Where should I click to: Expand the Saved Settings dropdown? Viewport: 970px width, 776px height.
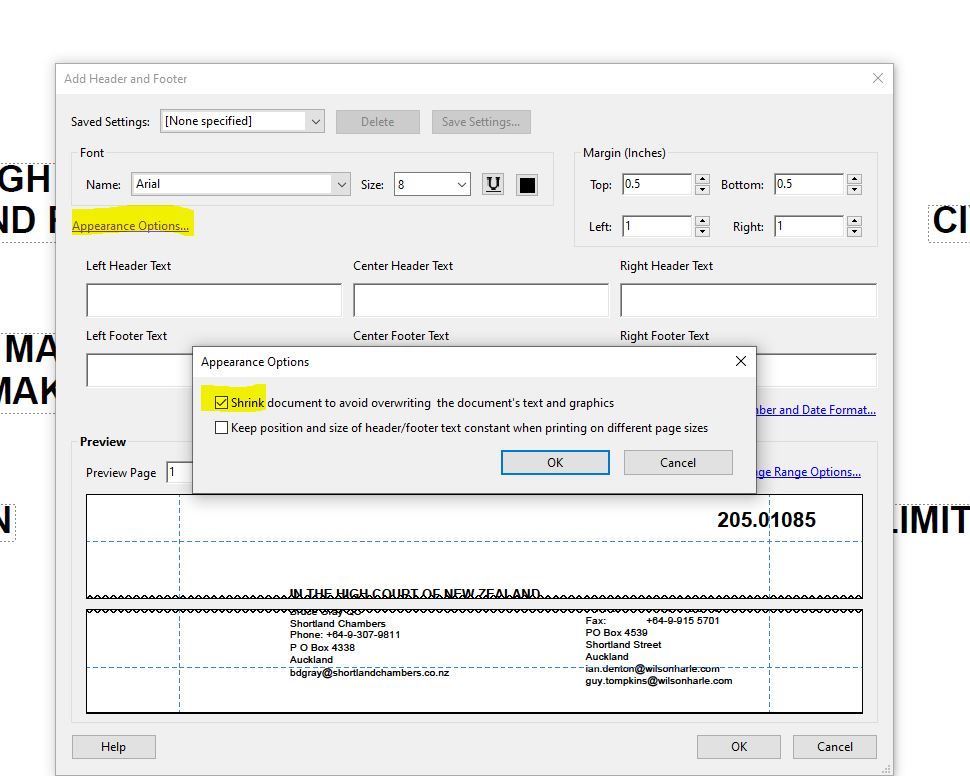[x=315, y=121]
